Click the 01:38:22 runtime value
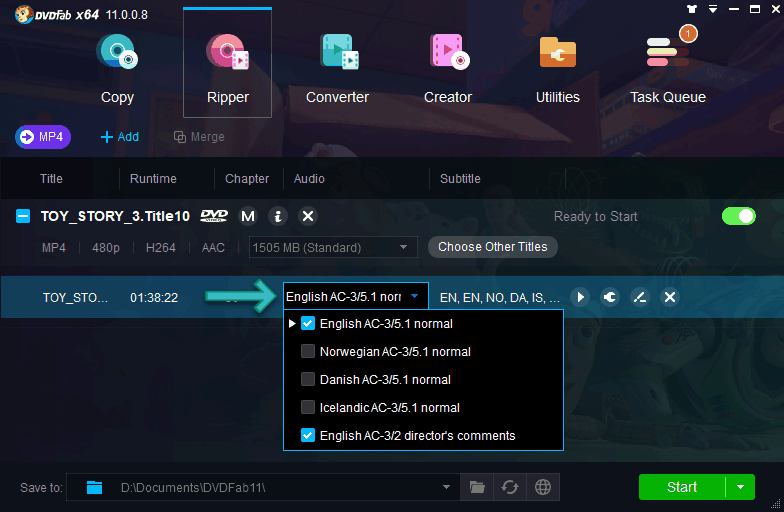The height and width of the screenshot is (512, 784). pos(154,298)
